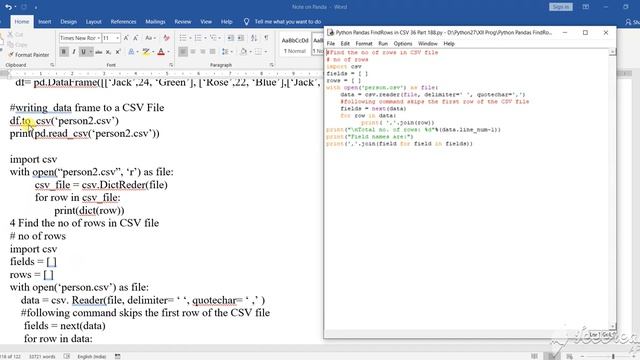Click the Borders icon
640x360 pixels.
pyautogui.click(x=258, y=52)
